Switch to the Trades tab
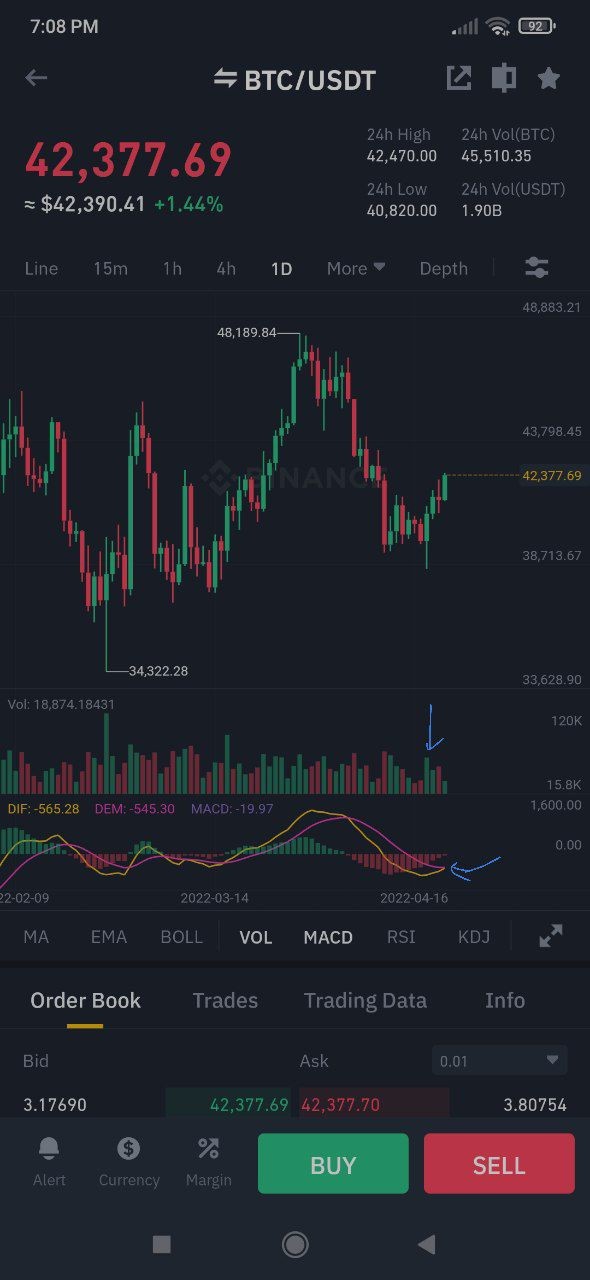 point(225,1000)
